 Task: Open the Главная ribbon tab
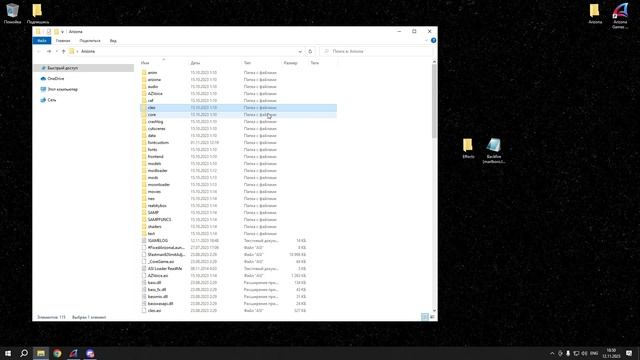(63, 41)
